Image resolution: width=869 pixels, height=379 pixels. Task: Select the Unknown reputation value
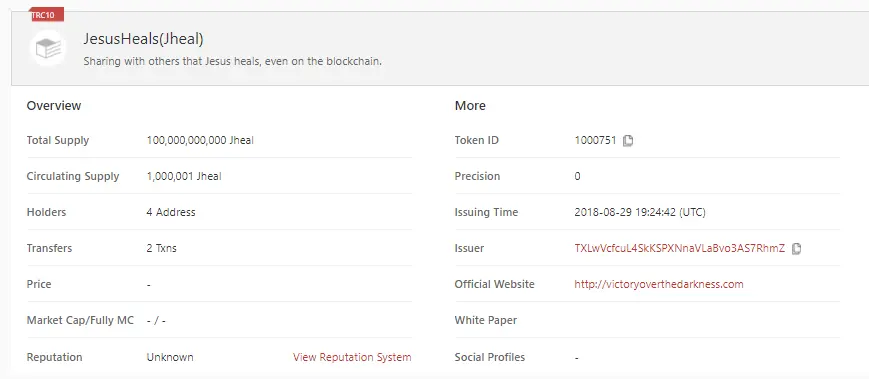click(170, 357)
